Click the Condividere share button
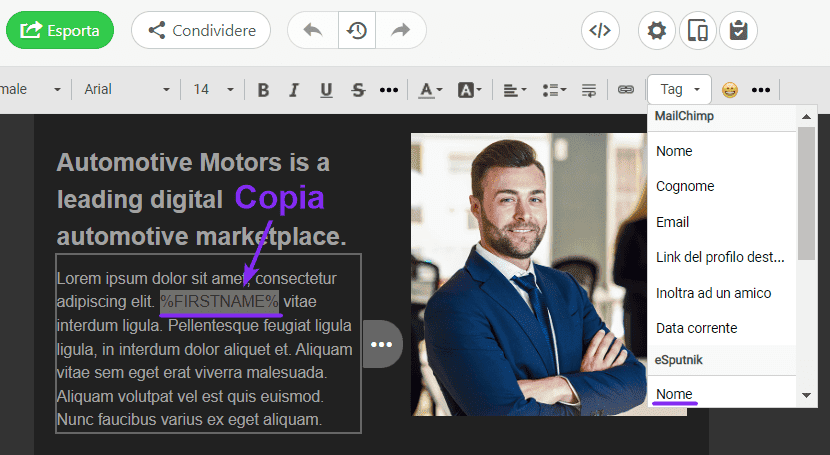Screen dimensions: 830x455 201,30
